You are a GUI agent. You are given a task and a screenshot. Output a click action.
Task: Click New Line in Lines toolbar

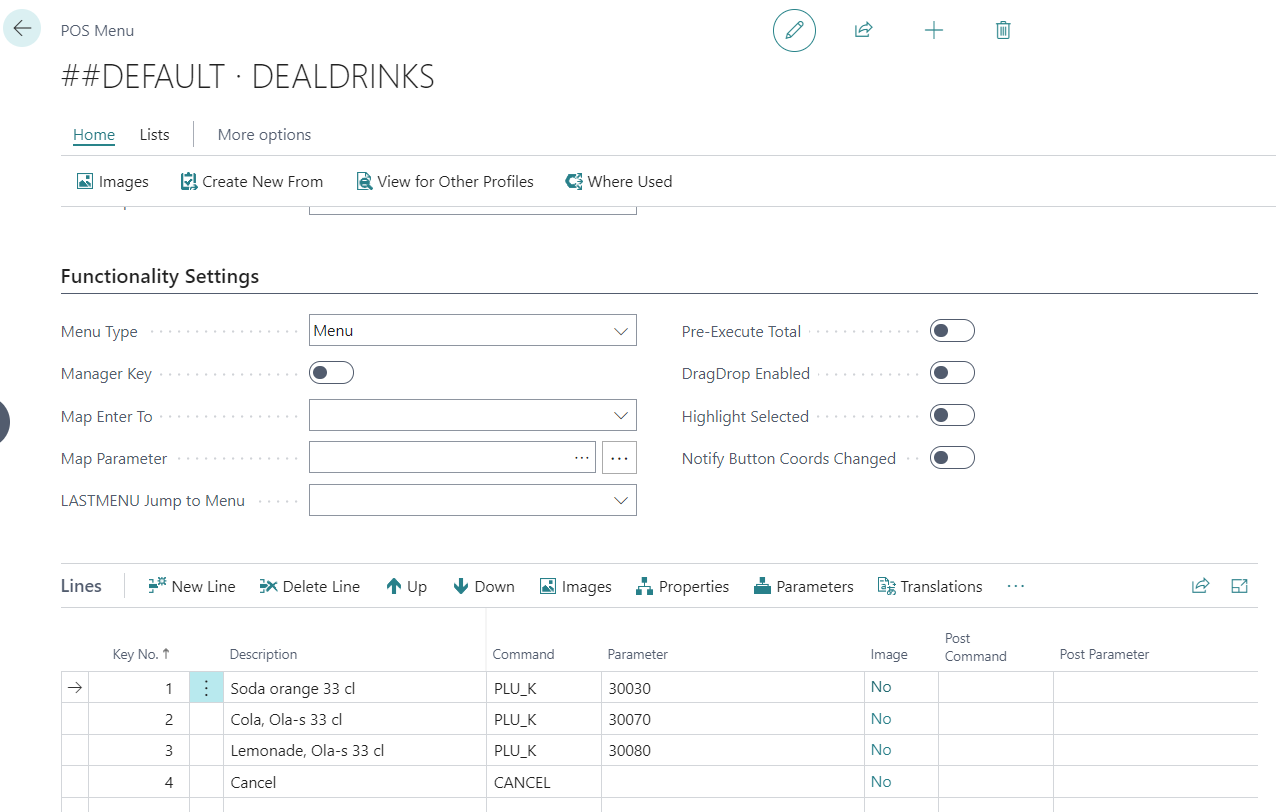(192, 586)
